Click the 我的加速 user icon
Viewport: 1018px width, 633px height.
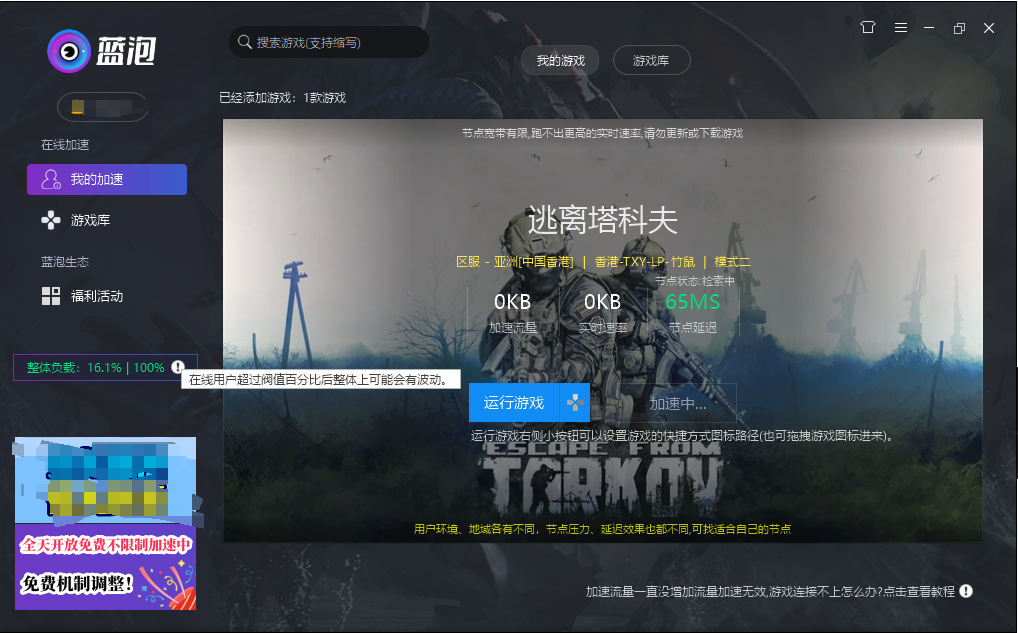click(x=51, y=179)
